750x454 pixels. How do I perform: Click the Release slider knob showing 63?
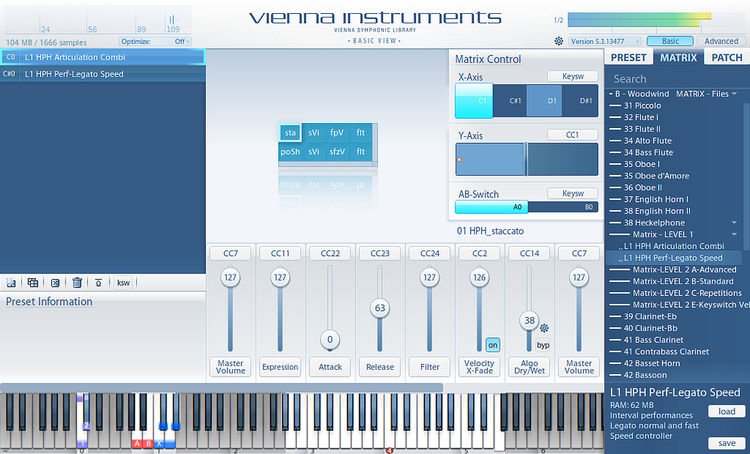[379, 308]
